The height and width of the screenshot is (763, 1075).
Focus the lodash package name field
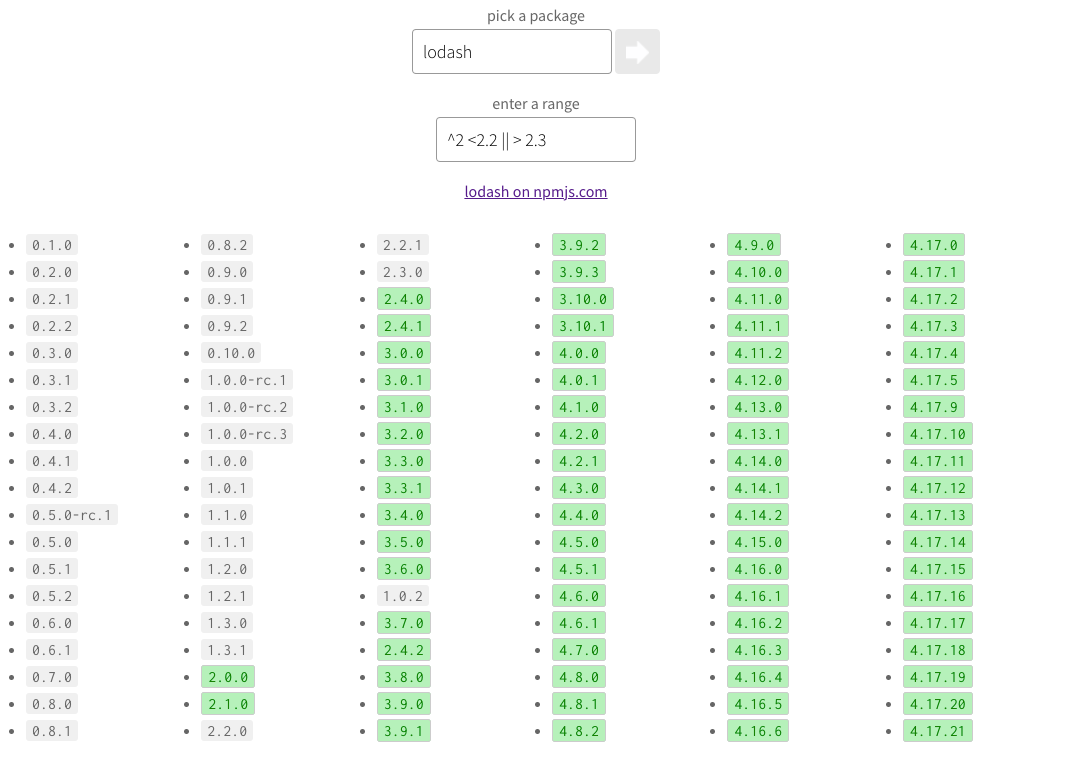[x=511, y=51]
